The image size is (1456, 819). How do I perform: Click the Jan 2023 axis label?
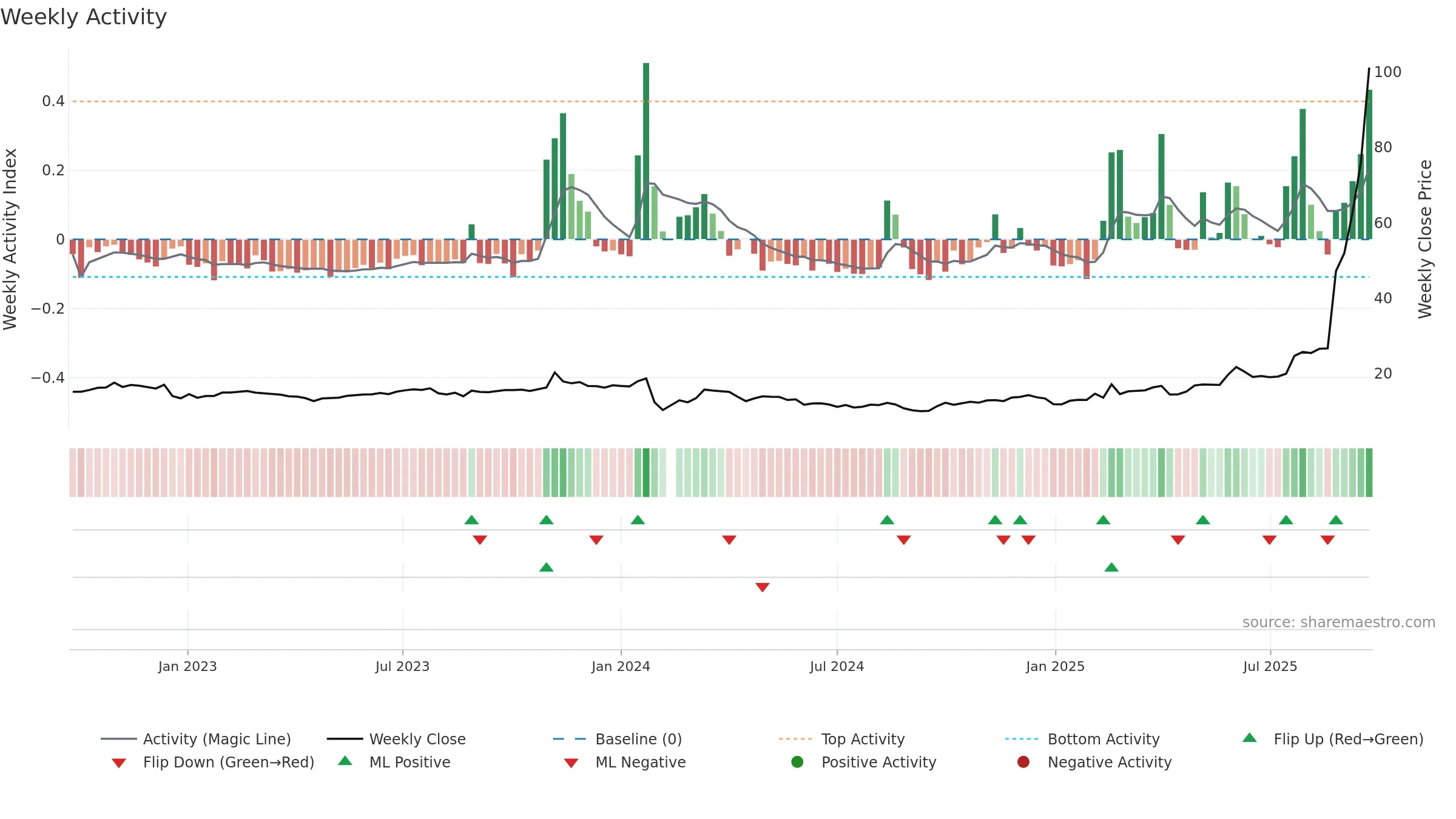click(x=187, y=666)
